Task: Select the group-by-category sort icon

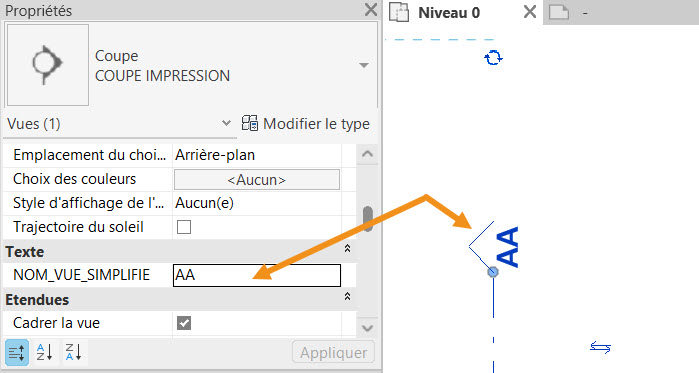Action: click(17, 353)
